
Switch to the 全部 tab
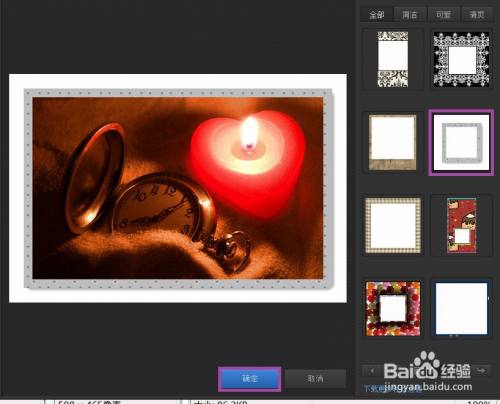click(x=377, y=15)
